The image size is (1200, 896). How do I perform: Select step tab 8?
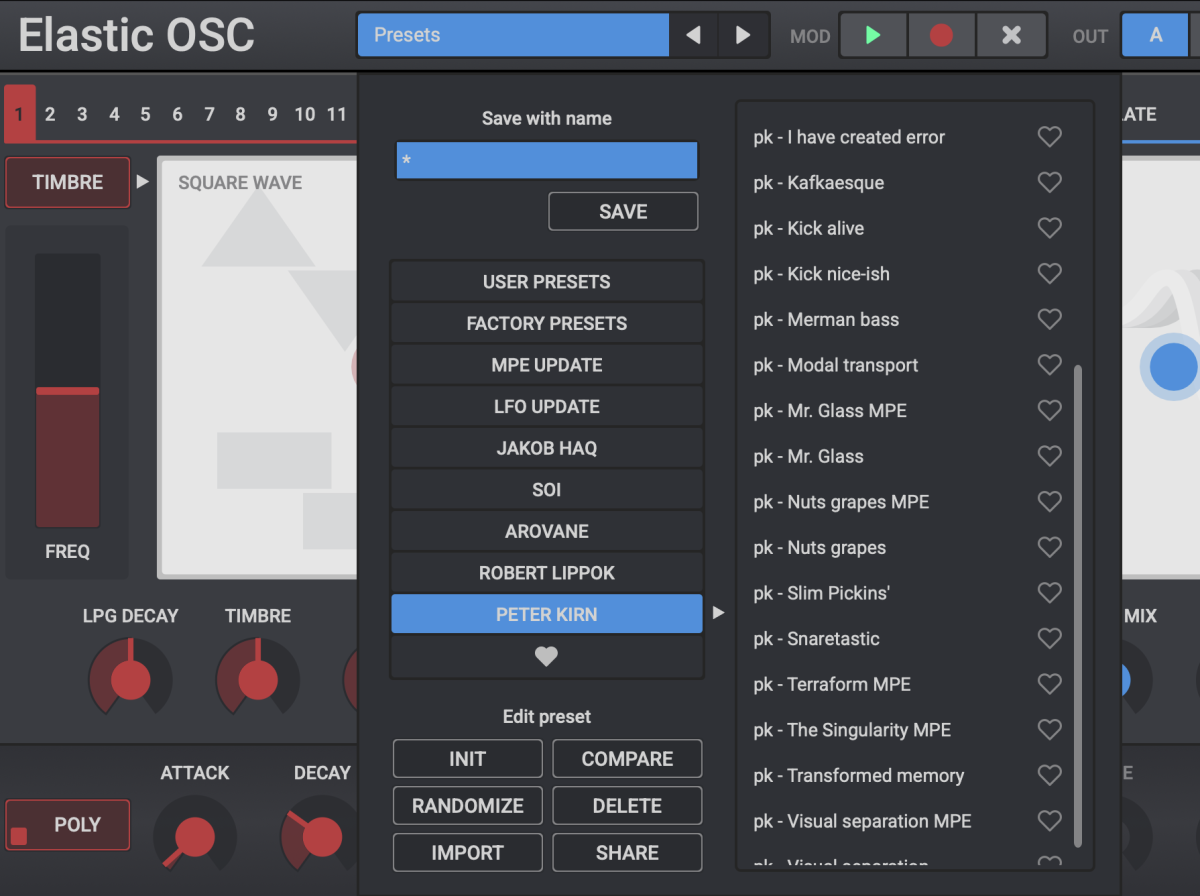pos(240,114)
